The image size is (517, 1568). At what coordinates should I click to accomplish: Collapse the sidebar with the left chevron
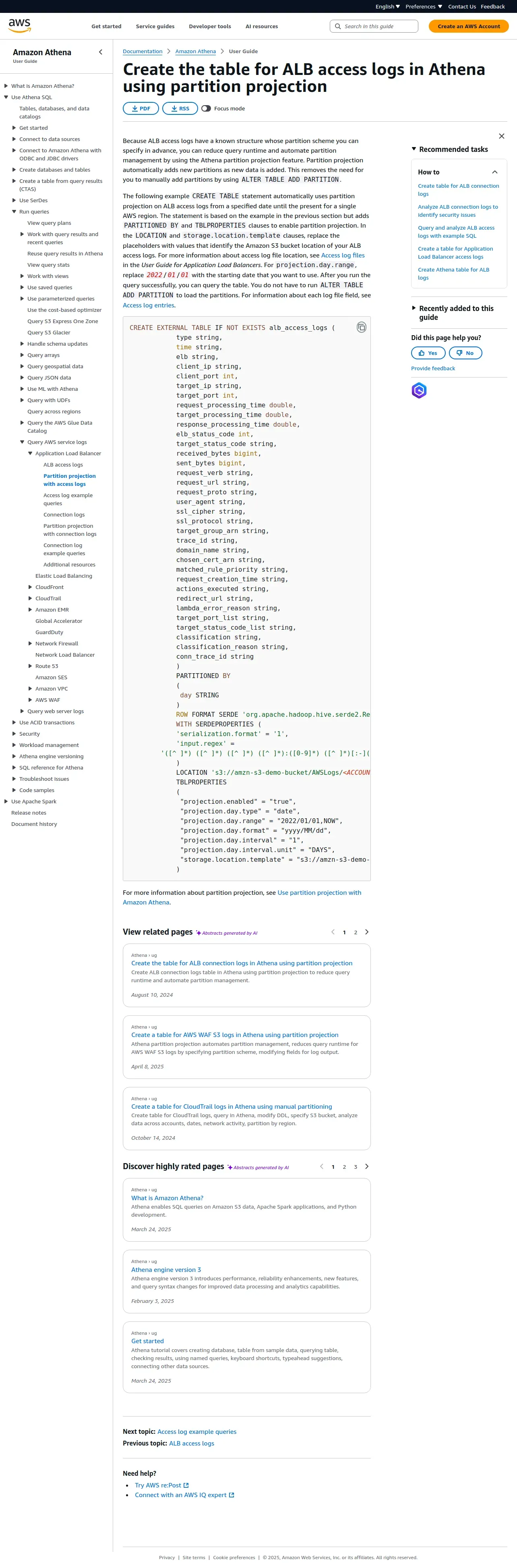100,52
